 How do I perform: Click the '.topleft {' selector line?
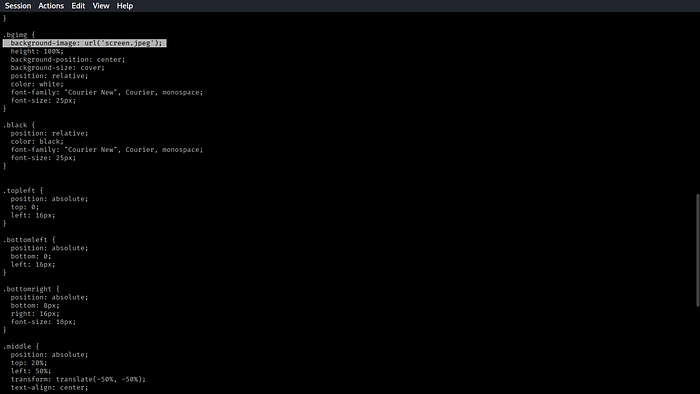coord(23,191)
